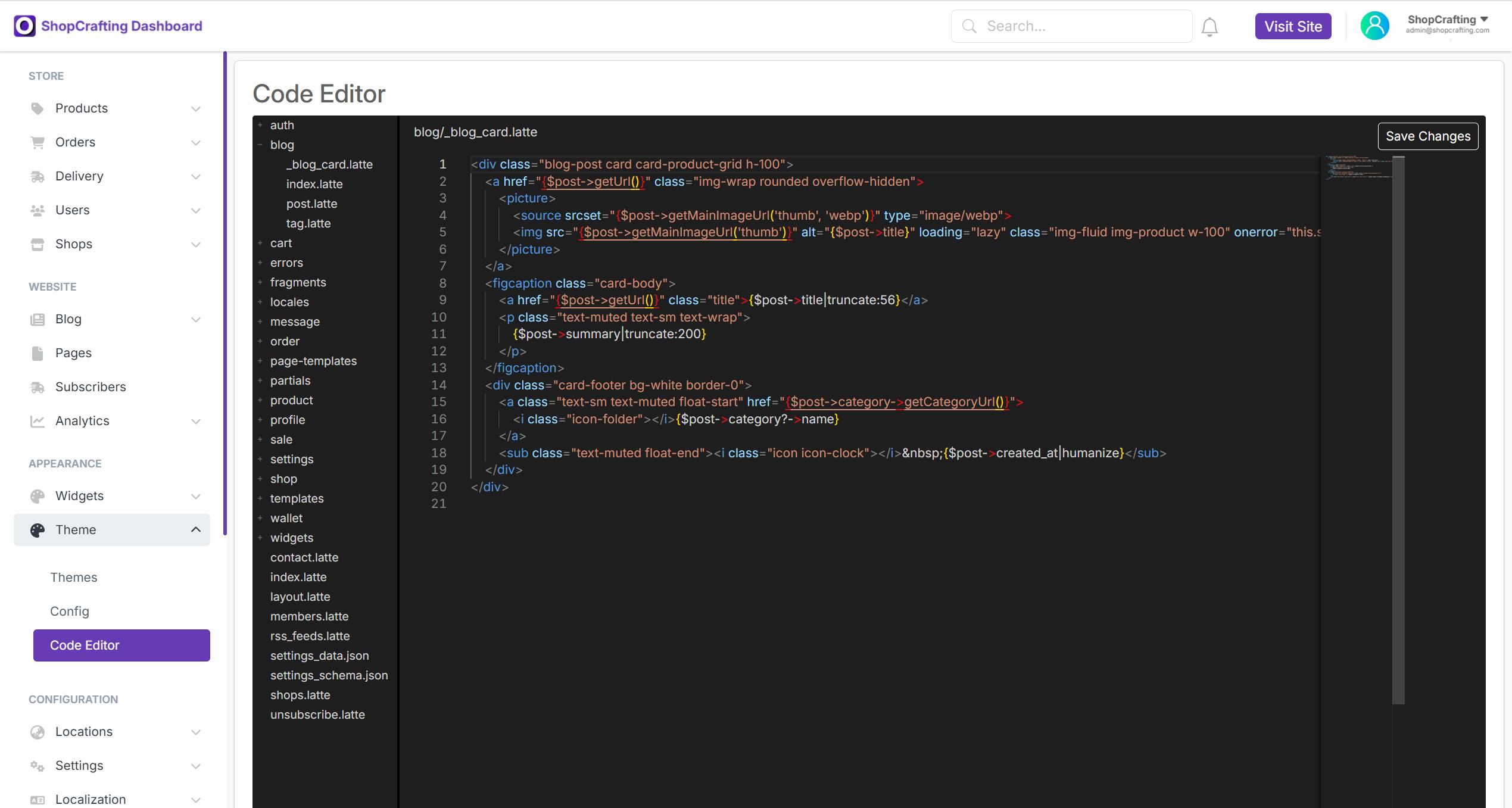Expand the partials folder in file tree
This screenshot has width=1512, height=808.
click(x=260, y=380)
